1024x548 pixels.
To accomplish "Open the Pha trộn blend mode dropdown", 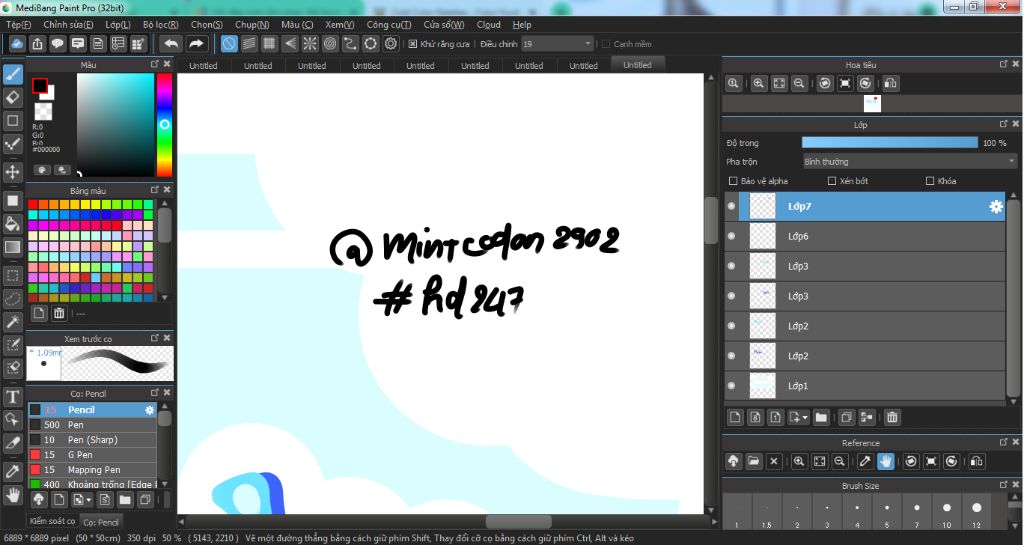I will point(910,161).
